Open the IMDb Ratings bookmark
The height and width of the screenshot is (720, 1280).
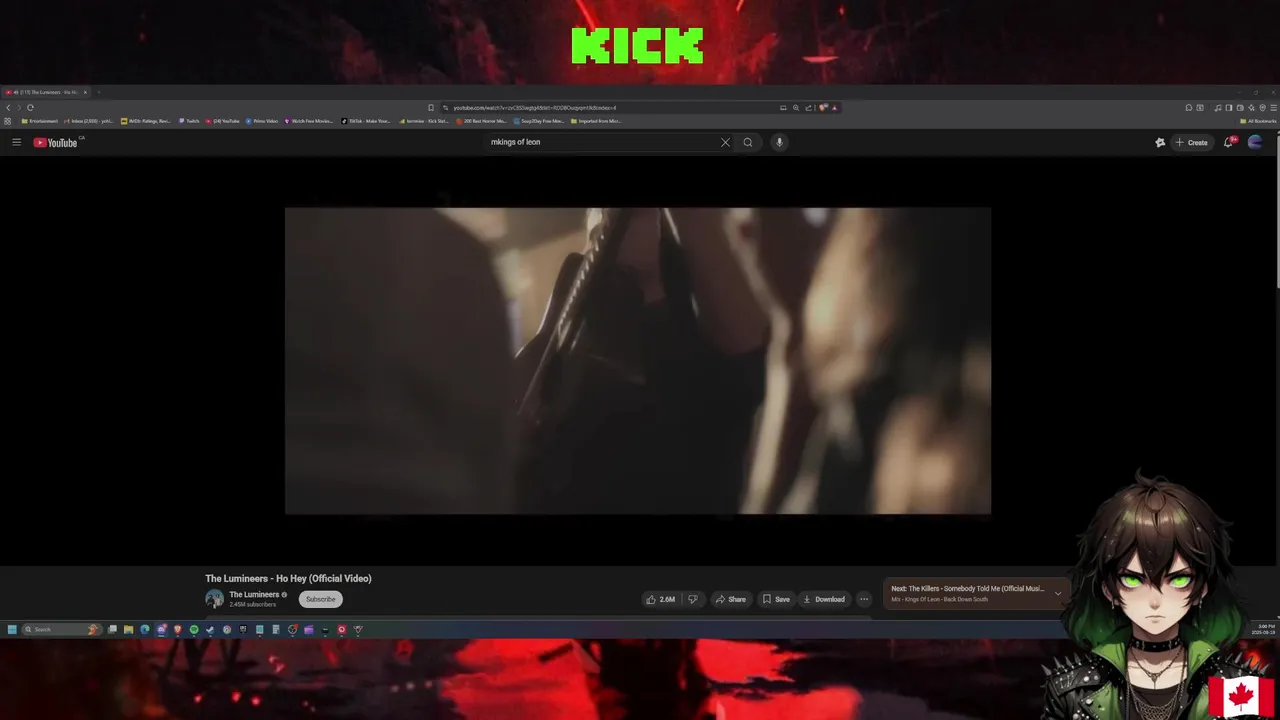click(x=146, y=121)
